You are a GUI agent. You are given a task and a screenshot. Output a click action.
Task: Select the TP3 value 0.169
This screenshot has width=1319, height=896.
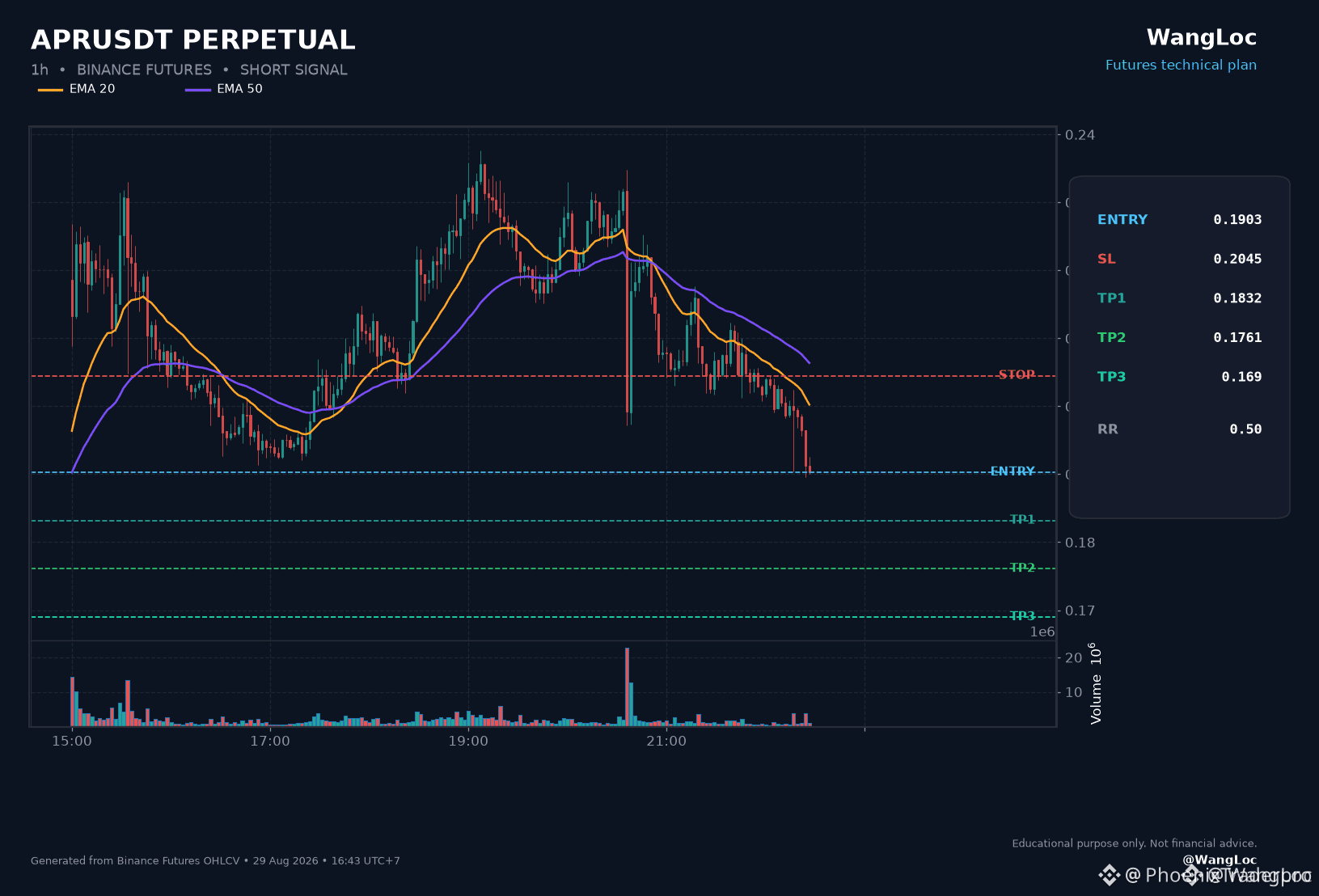pos(1241,377)
